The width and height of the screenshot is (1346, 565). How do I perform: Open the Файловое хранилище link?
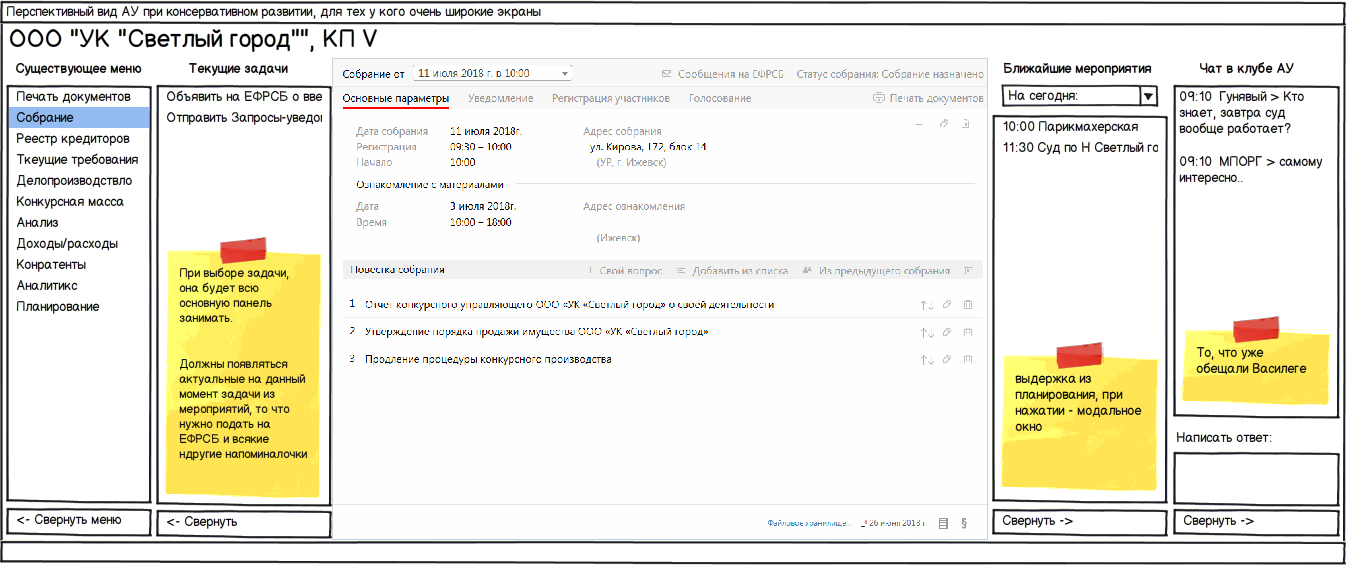pyautogui.click(x=808, y=522)
